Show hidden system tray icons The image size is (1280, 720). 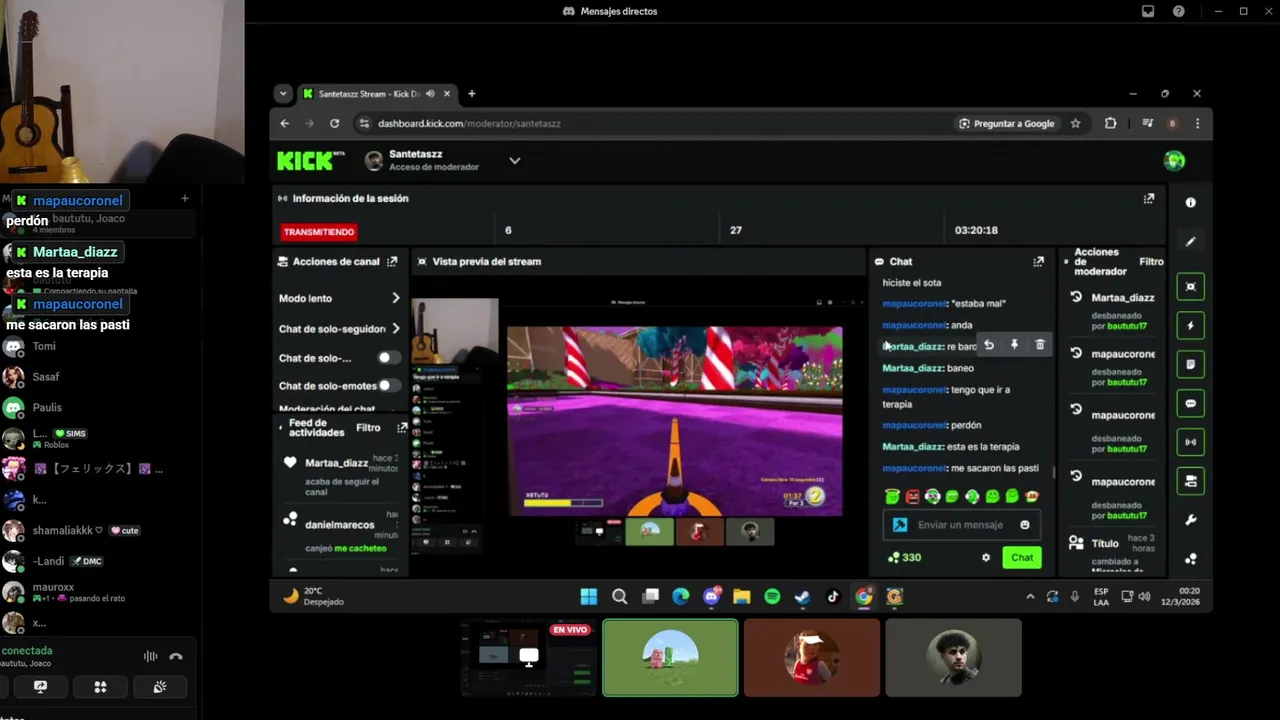tap(1030, 597)
